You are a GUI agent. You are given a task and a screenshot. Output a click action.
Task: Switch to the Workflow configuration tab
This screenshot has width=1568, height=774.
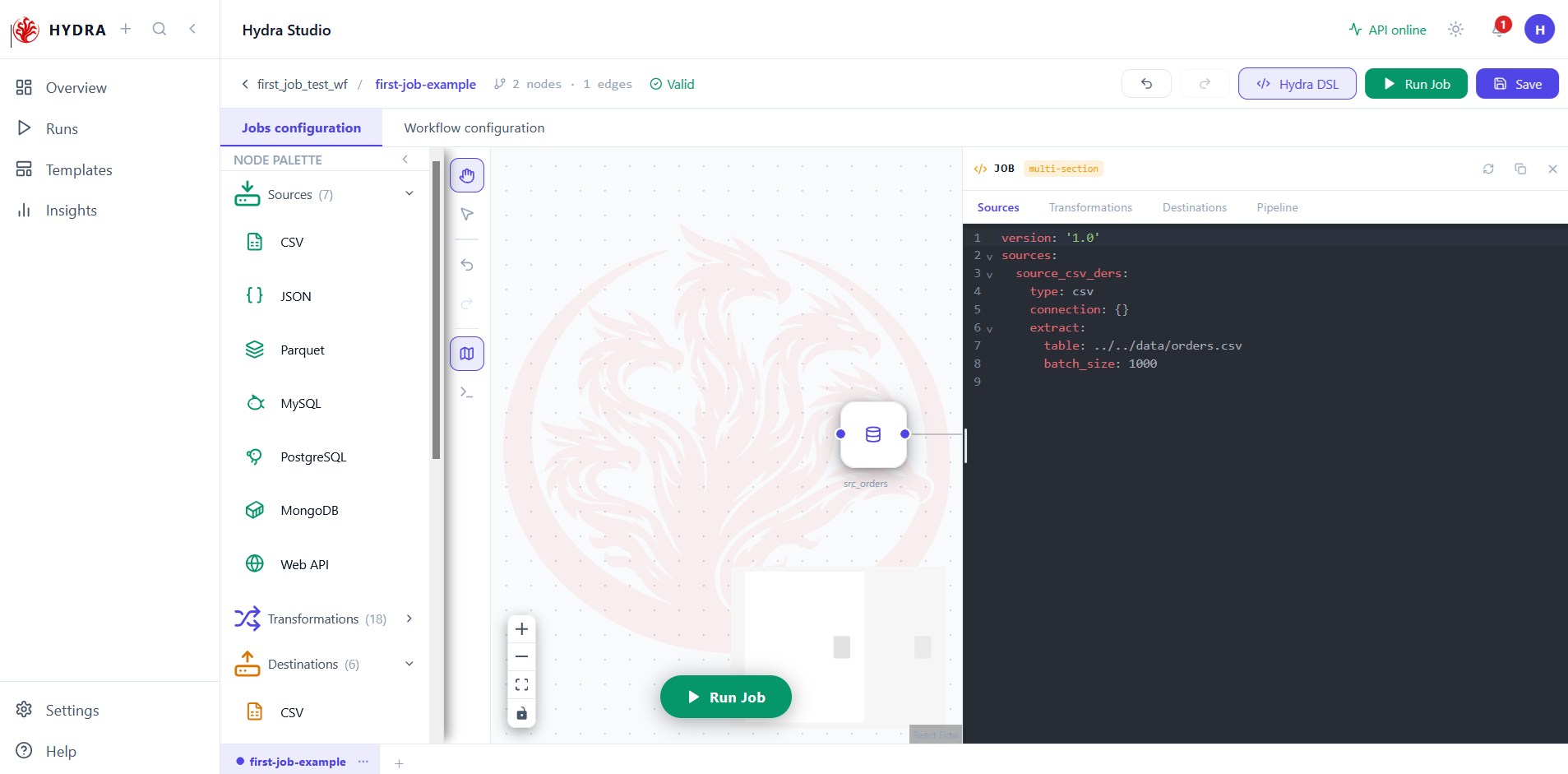474,127
